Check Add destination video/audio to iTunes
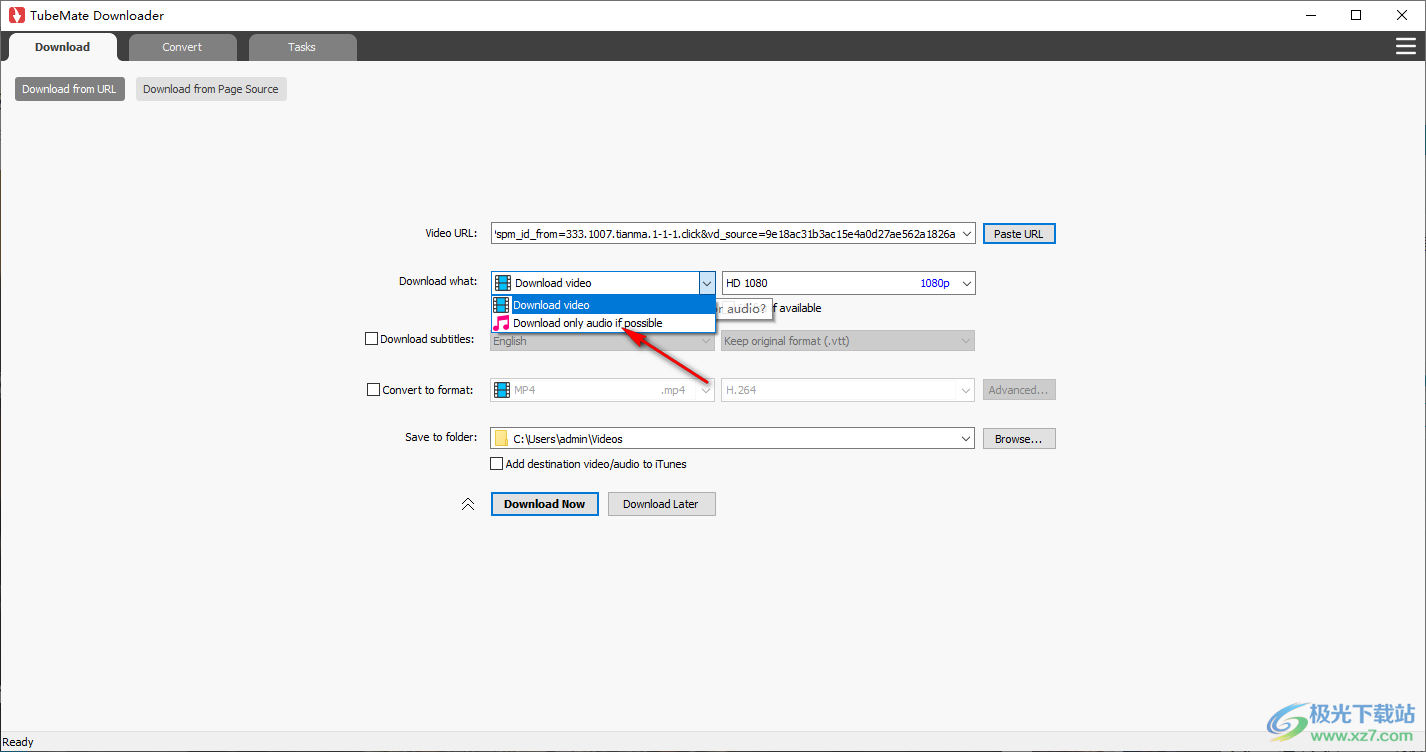The width and height of the screenshot is (1426, 752). (496, 464)
